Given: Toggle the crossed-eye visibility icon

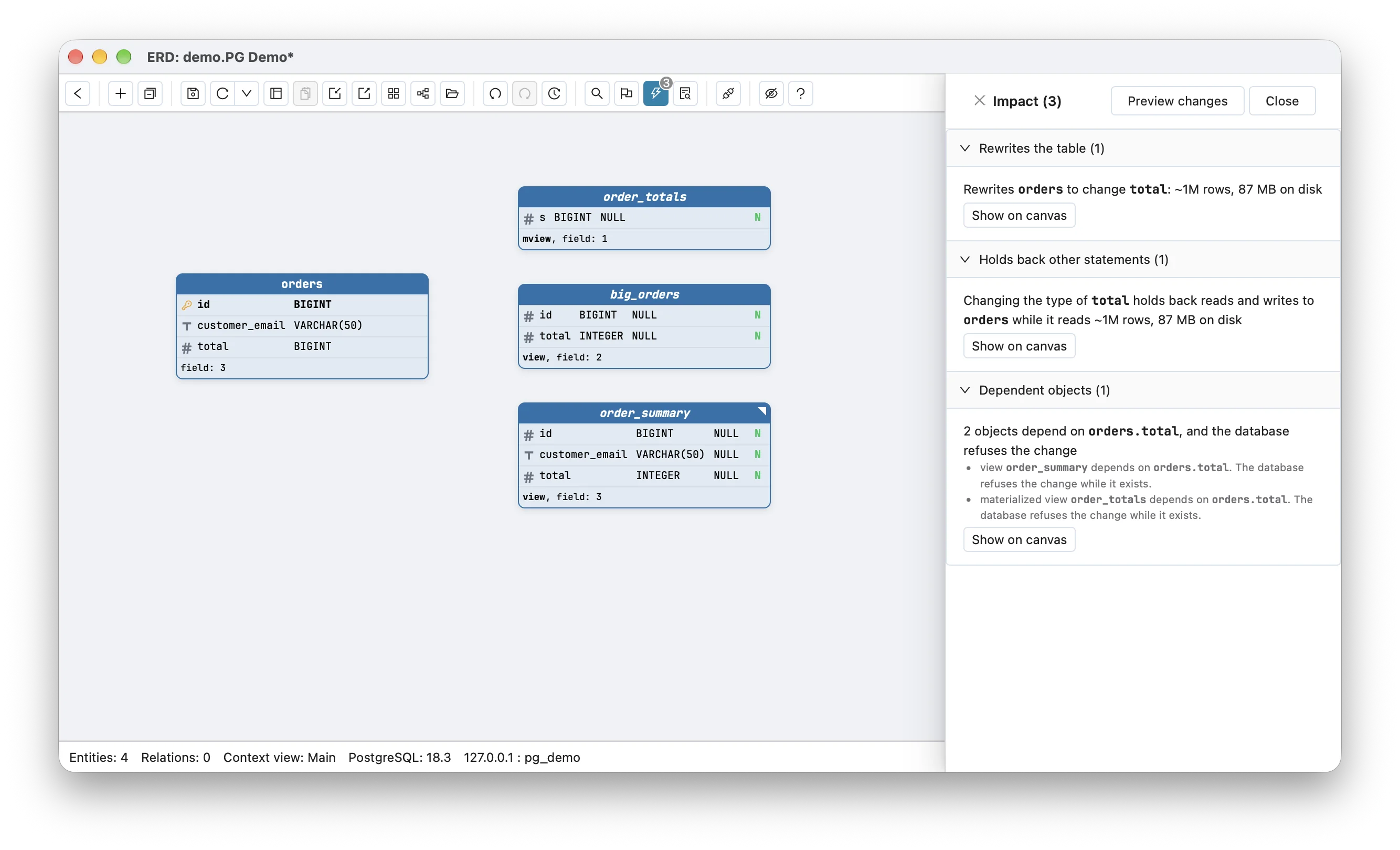Looking at the screenshot, I should click(771, 93).
